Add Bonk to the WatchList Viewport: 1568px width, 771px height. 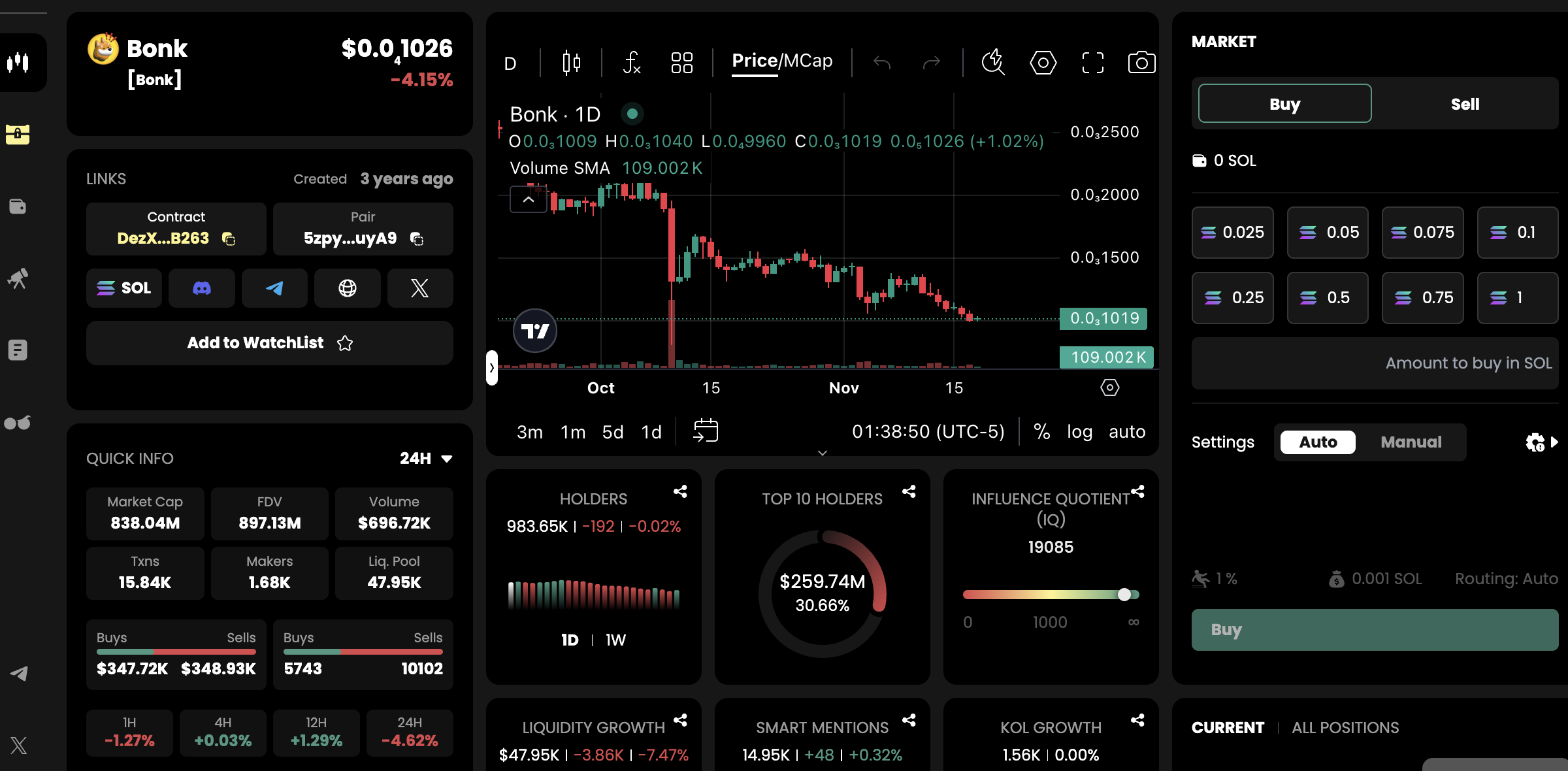click(269, 342)
